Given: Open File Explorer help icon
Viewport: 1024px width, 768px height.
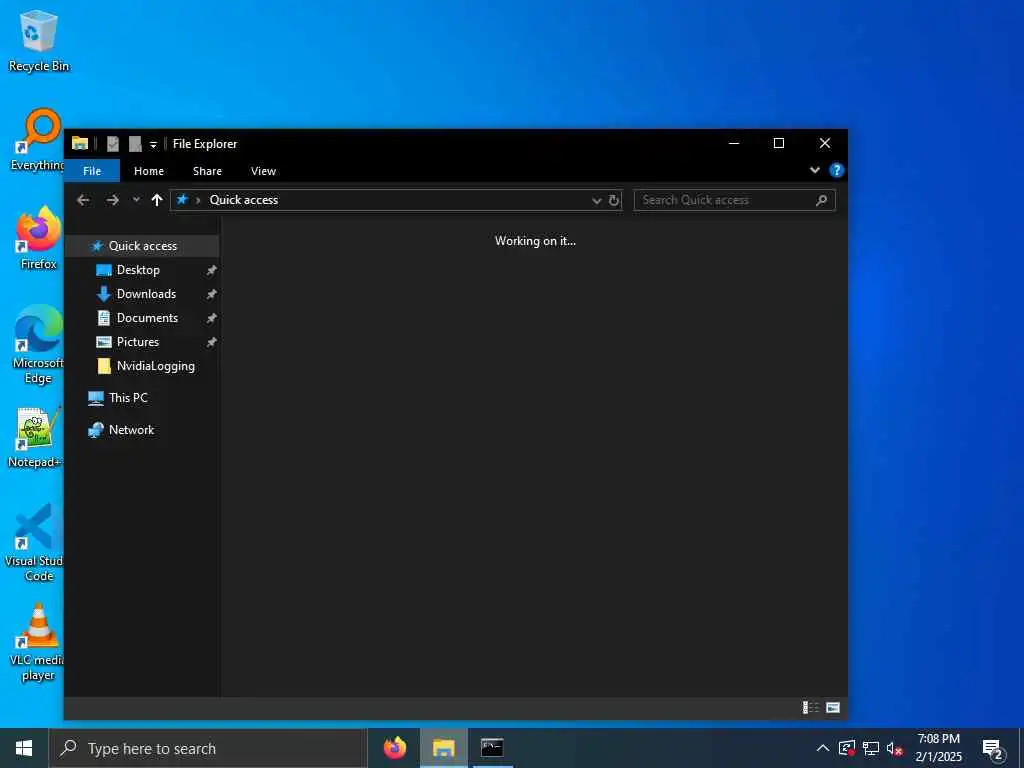Looking at the screenshot, I should [836, 170].
